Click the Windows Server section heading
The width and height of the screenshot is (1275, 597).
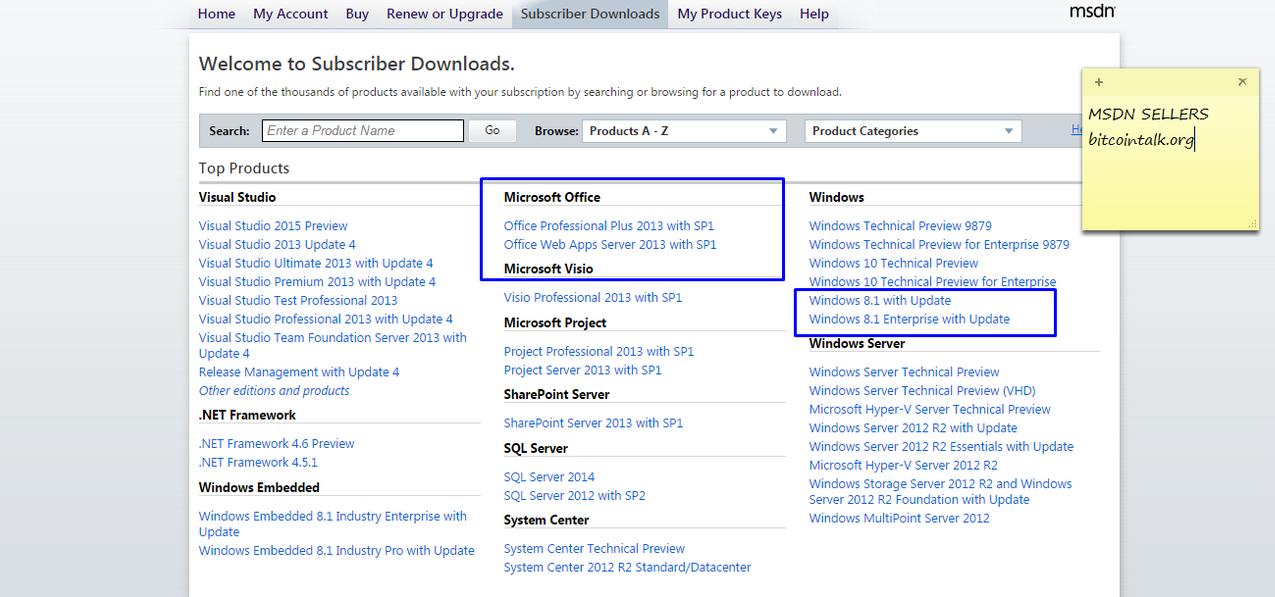[857, 343]
